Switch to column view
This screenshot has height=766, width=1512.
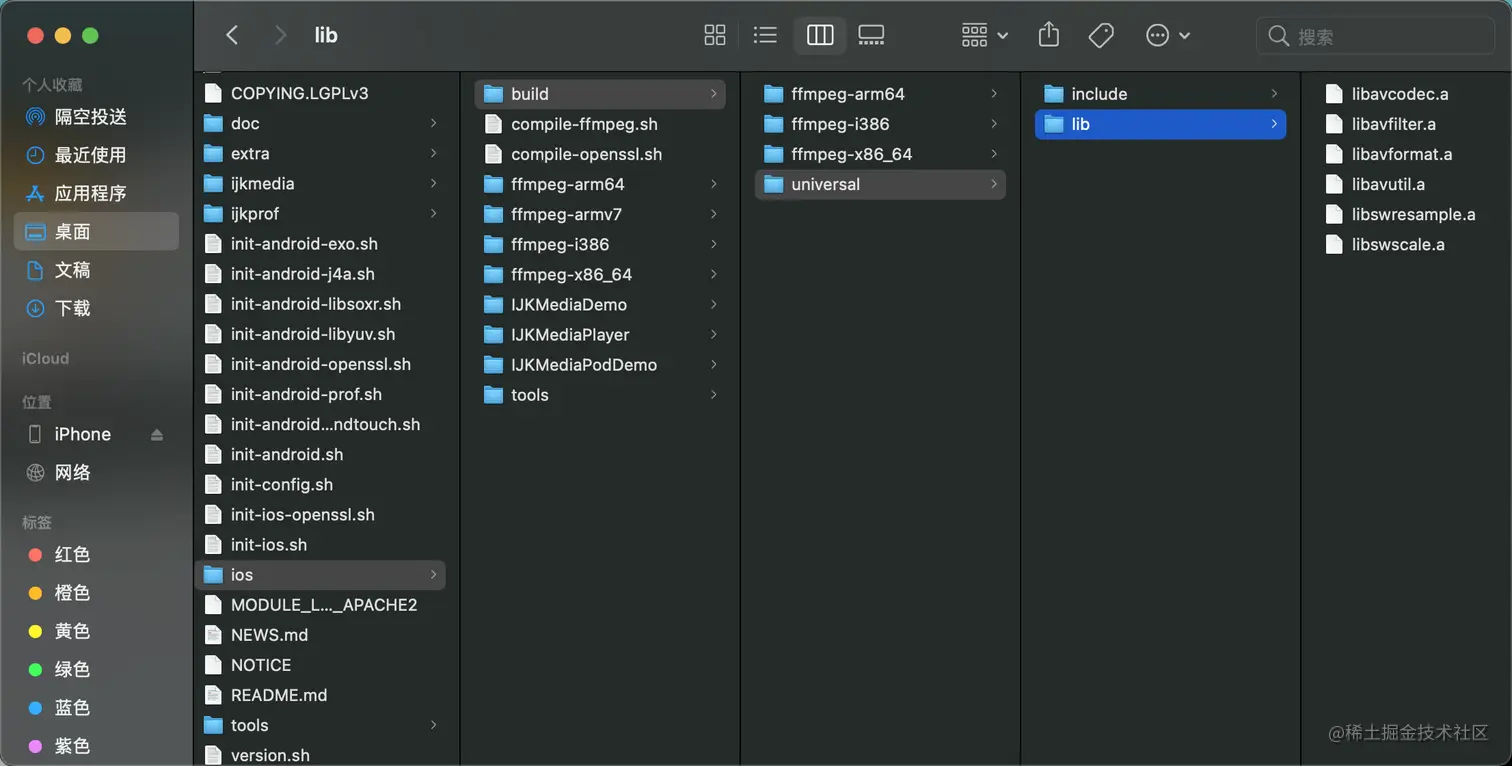pos(820,36)
